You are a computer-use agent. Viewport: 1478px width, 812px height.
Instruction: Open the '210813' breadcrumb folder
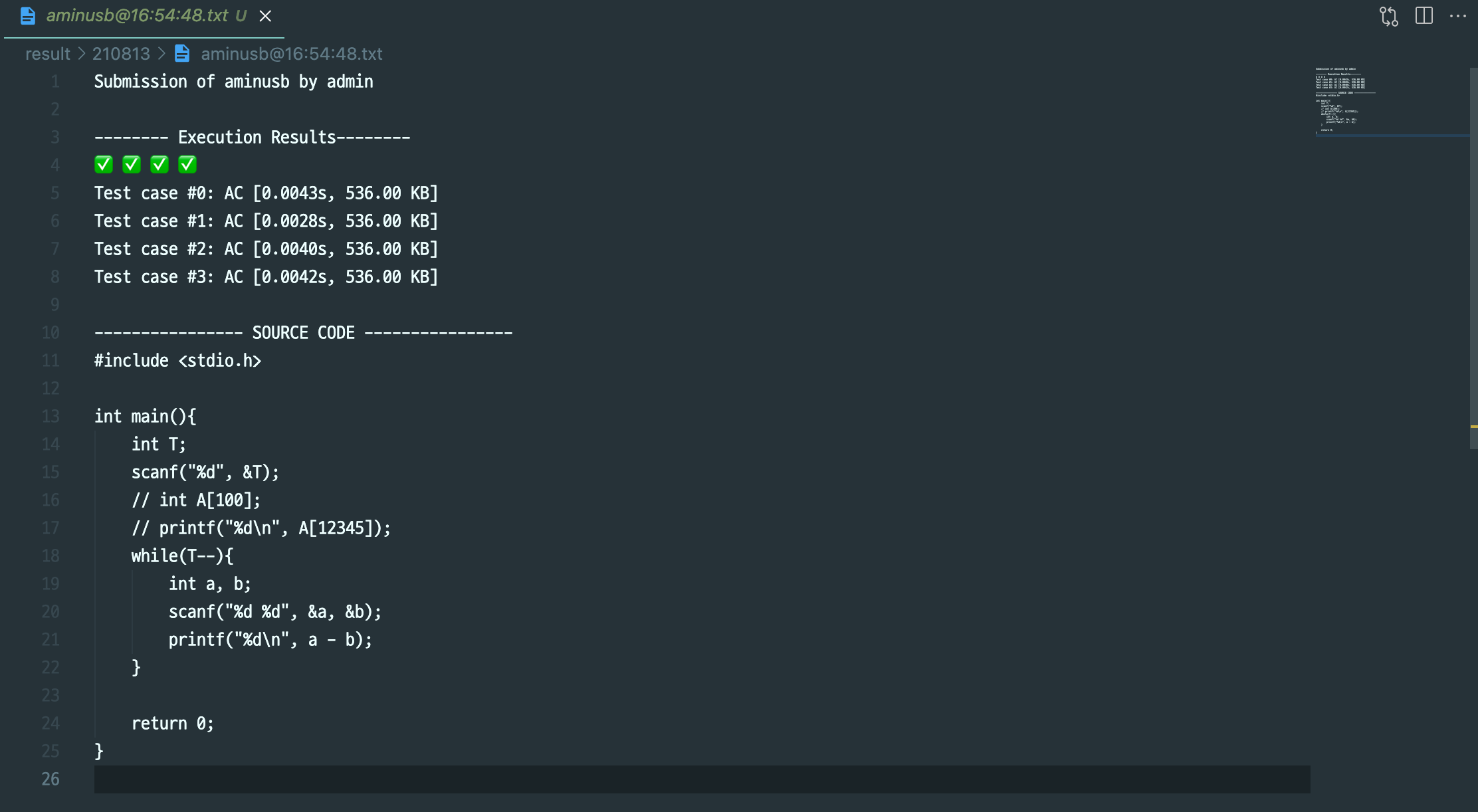pos(121,54)
